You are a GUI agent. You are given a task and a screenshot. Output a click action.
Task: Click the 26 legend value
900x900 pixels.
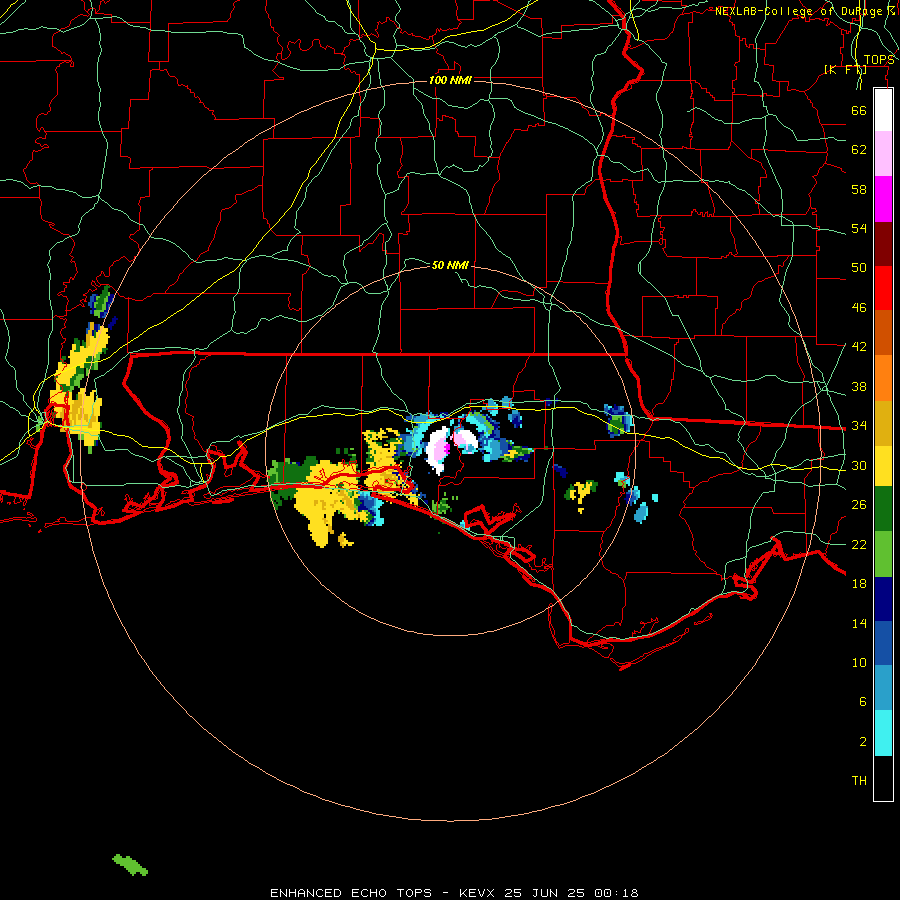(859, 505)
